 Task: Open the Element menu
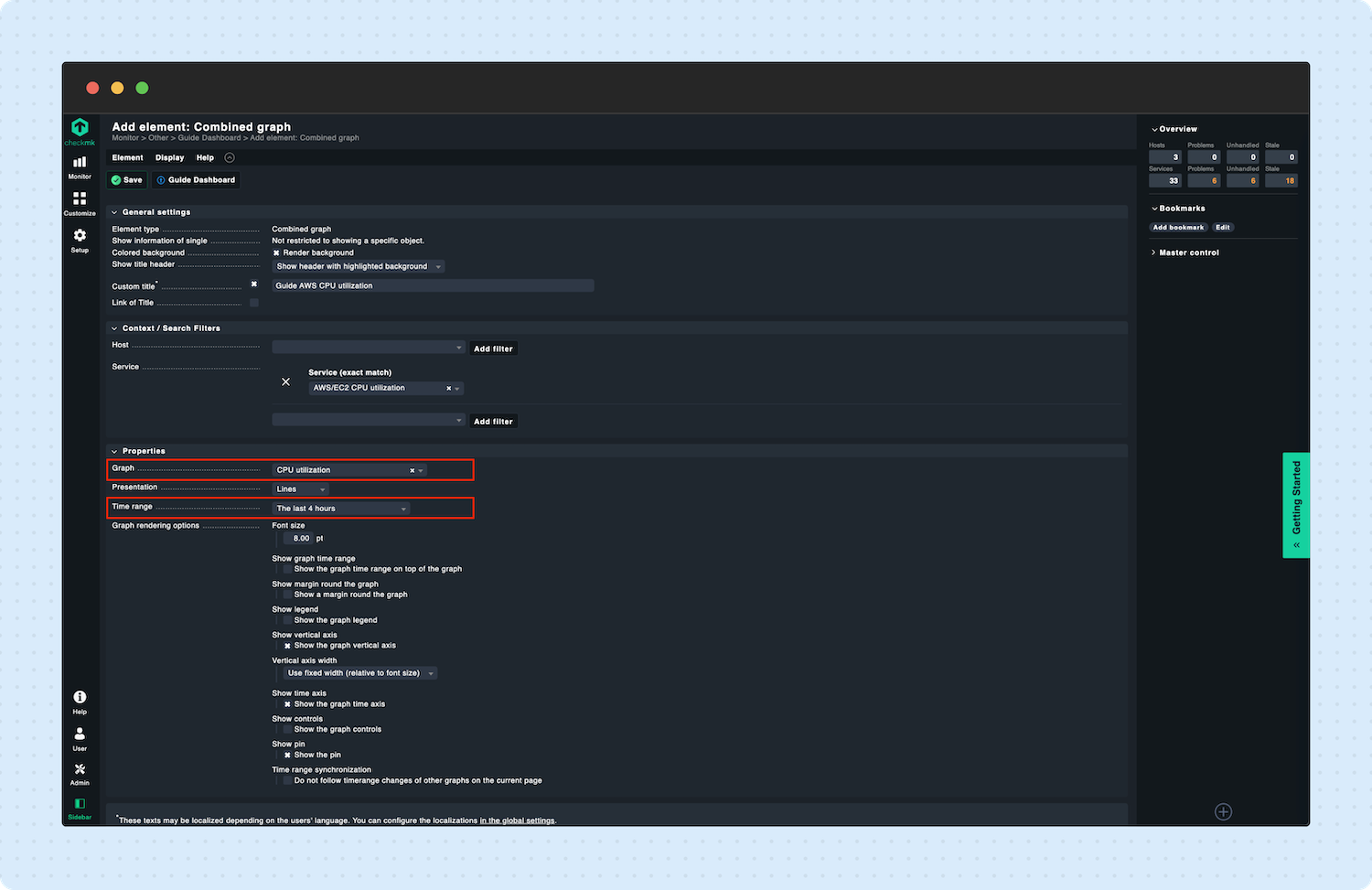tap(127, 157)
